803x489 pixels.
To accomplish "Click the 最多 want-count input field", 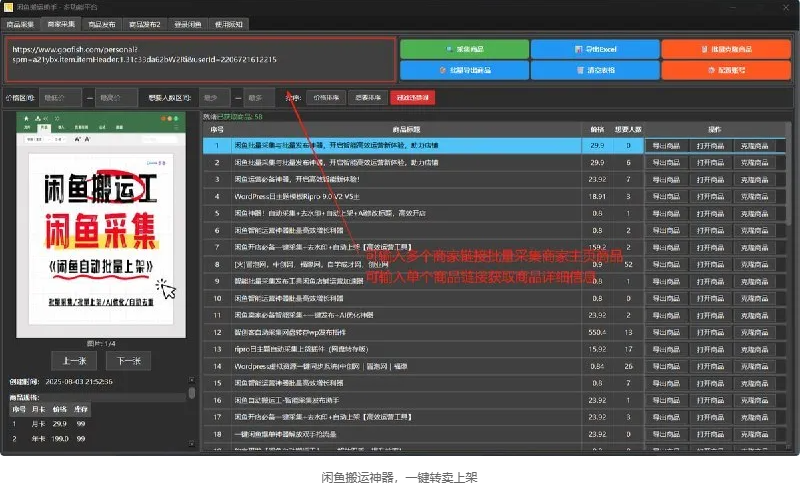I will (x=259, y=97).
